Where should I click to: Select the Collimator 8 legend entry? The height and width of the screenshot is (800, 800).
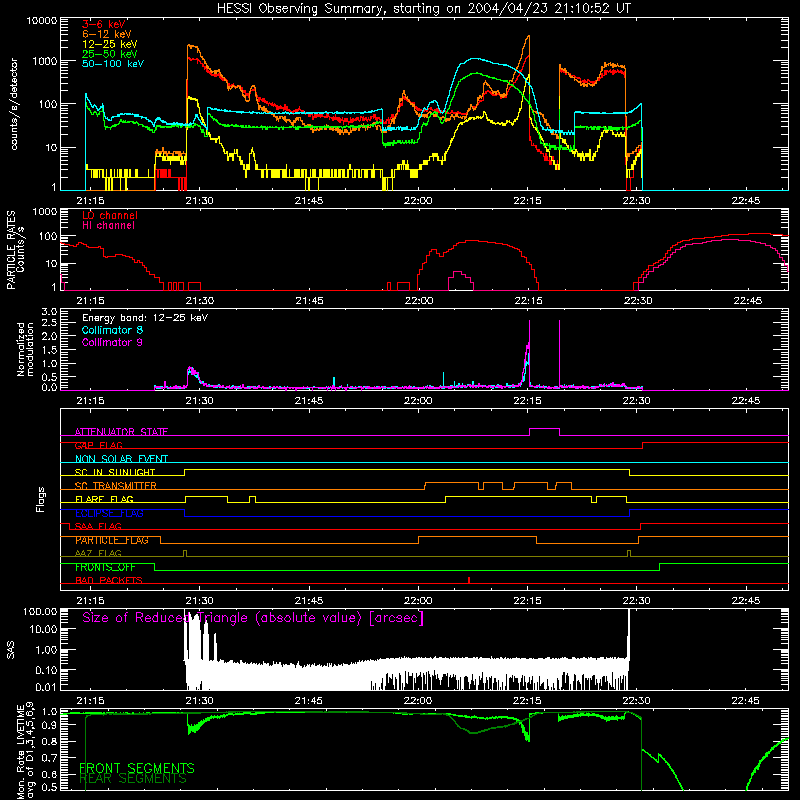(112, 330)
